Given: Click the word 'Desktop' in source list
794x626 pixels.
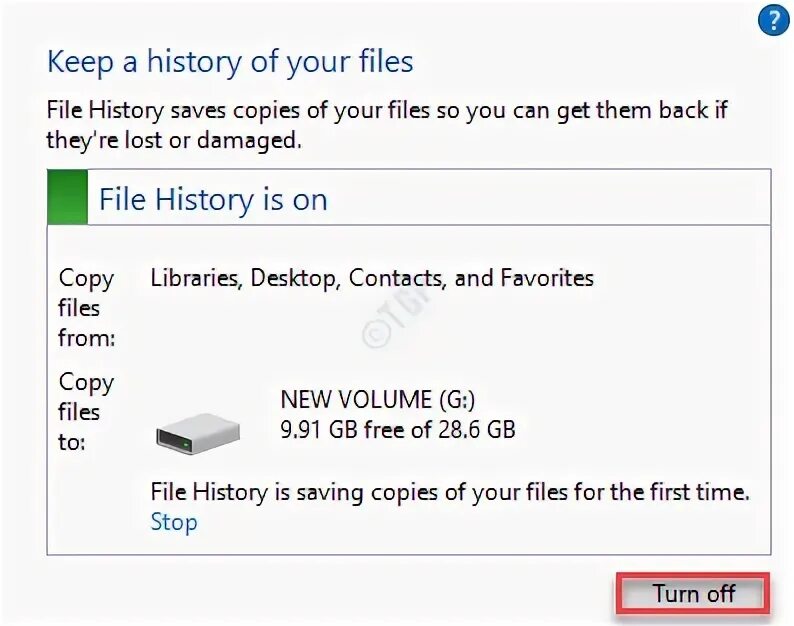Looking at the screenshot, I should (x=294, y=278).
